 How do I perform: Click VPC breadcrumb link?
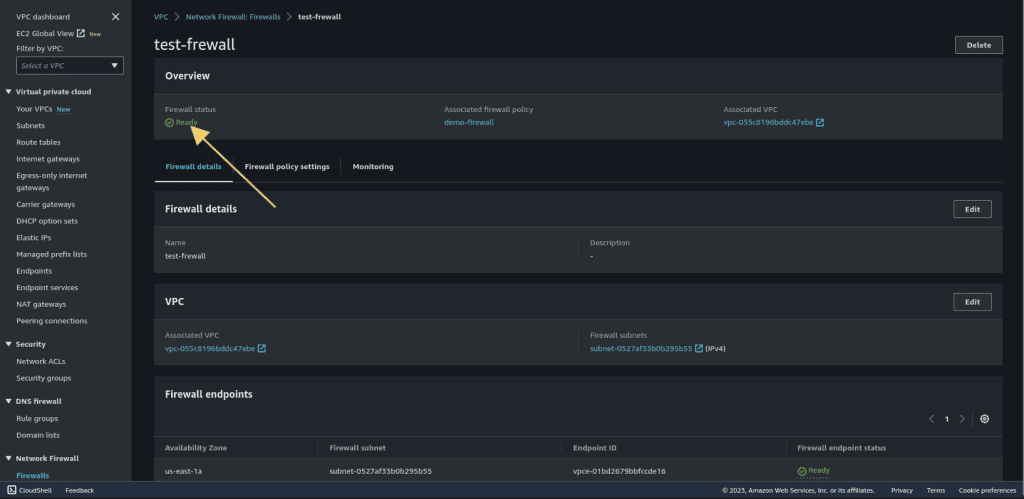click(x=161, y=17)
